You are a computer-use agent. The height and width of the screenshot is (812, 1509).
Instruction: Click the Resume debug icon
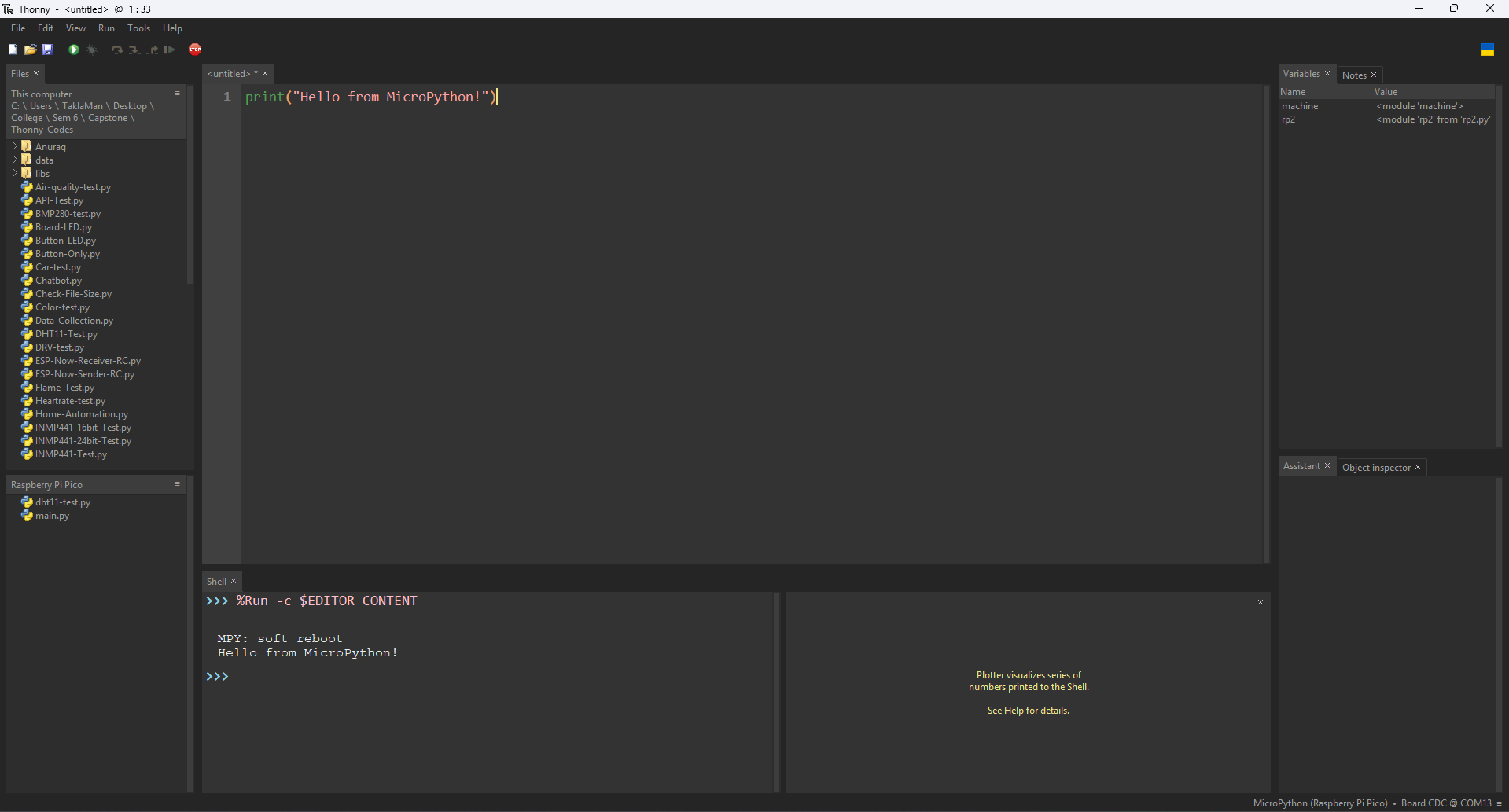[x=169, y=50]
